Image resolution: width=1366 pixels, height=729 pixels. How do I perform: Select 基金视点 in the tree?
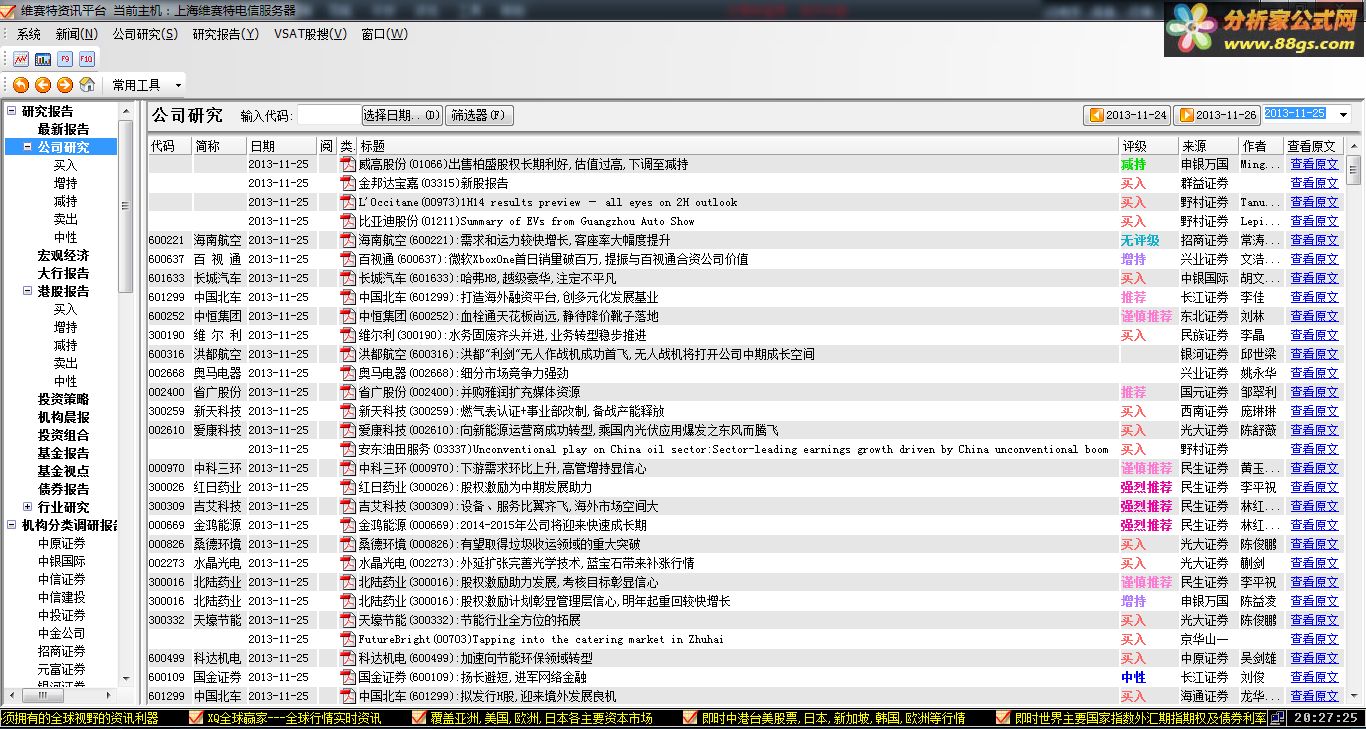[63, 471]
